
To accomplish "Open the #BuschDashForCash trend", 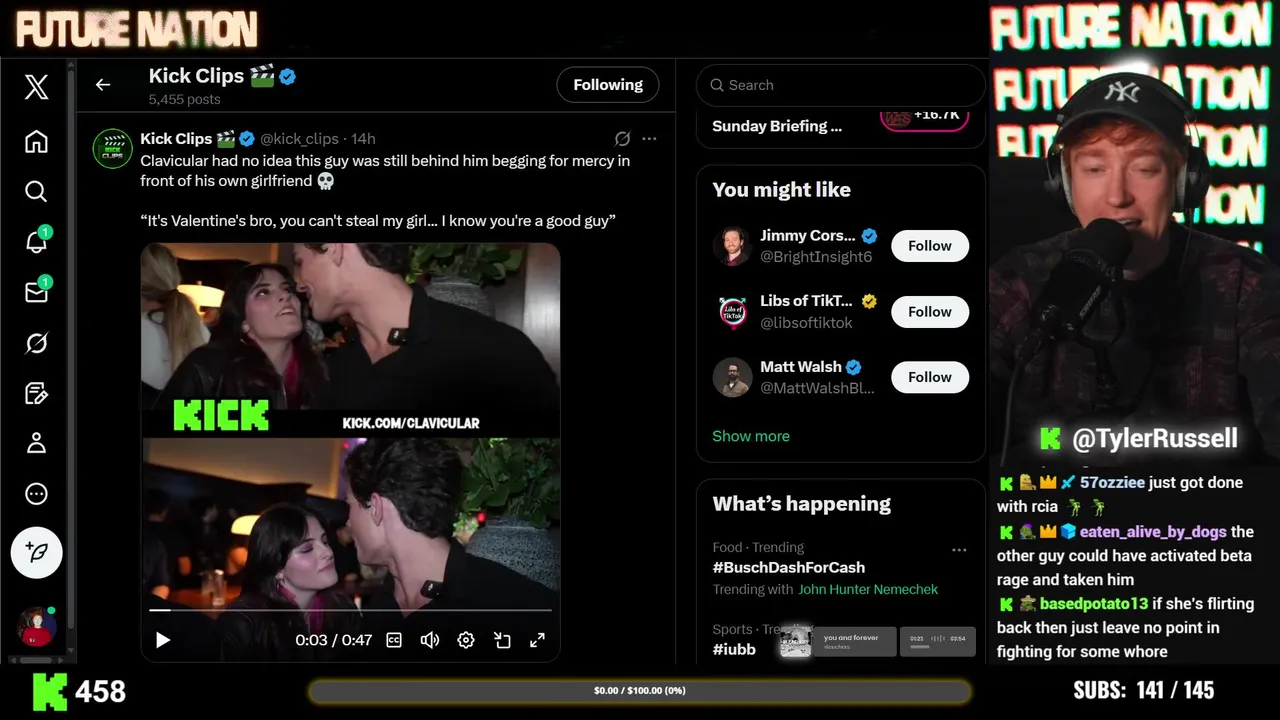I will point(789,567).
